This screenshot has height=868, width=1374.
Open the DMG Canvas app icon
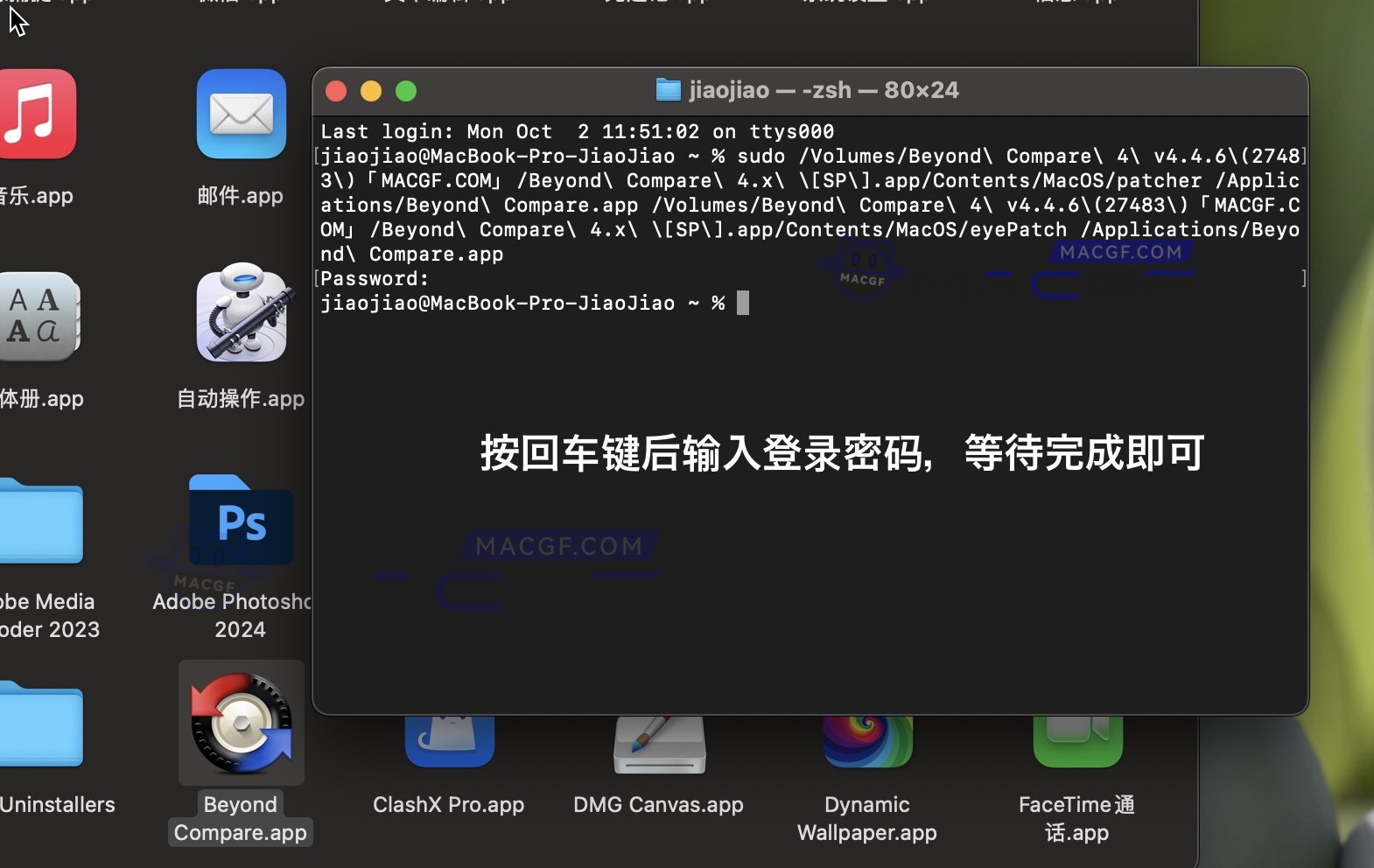(659, 744)
